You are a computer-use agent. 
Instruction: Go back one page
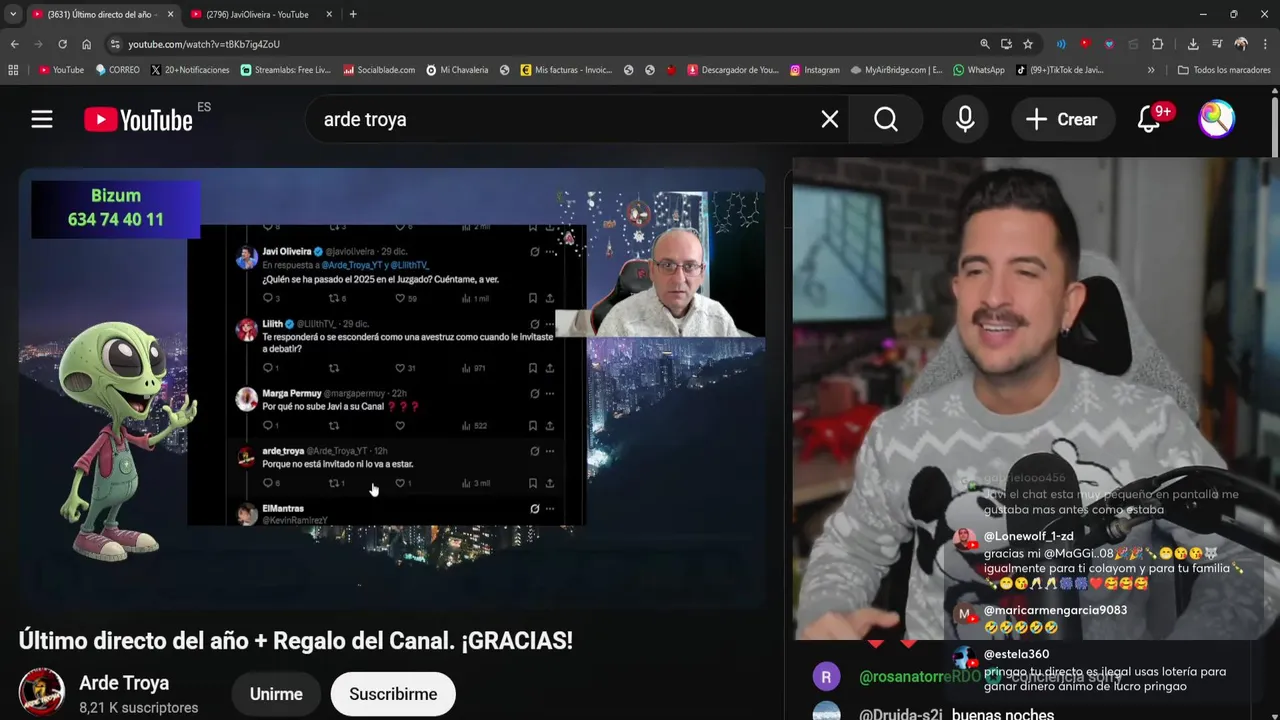click(14, 44)
